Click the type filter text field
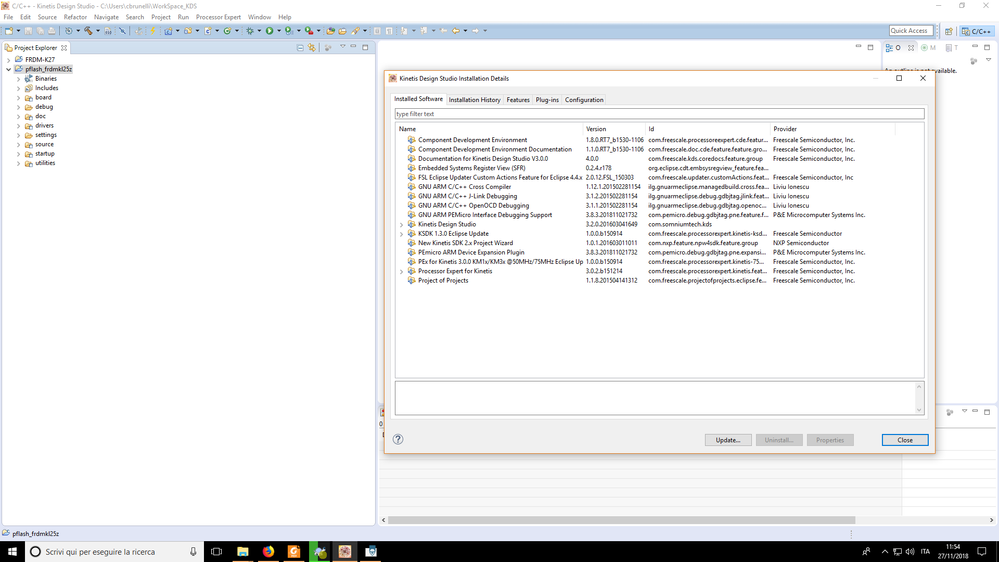 (x=659, y=114)
